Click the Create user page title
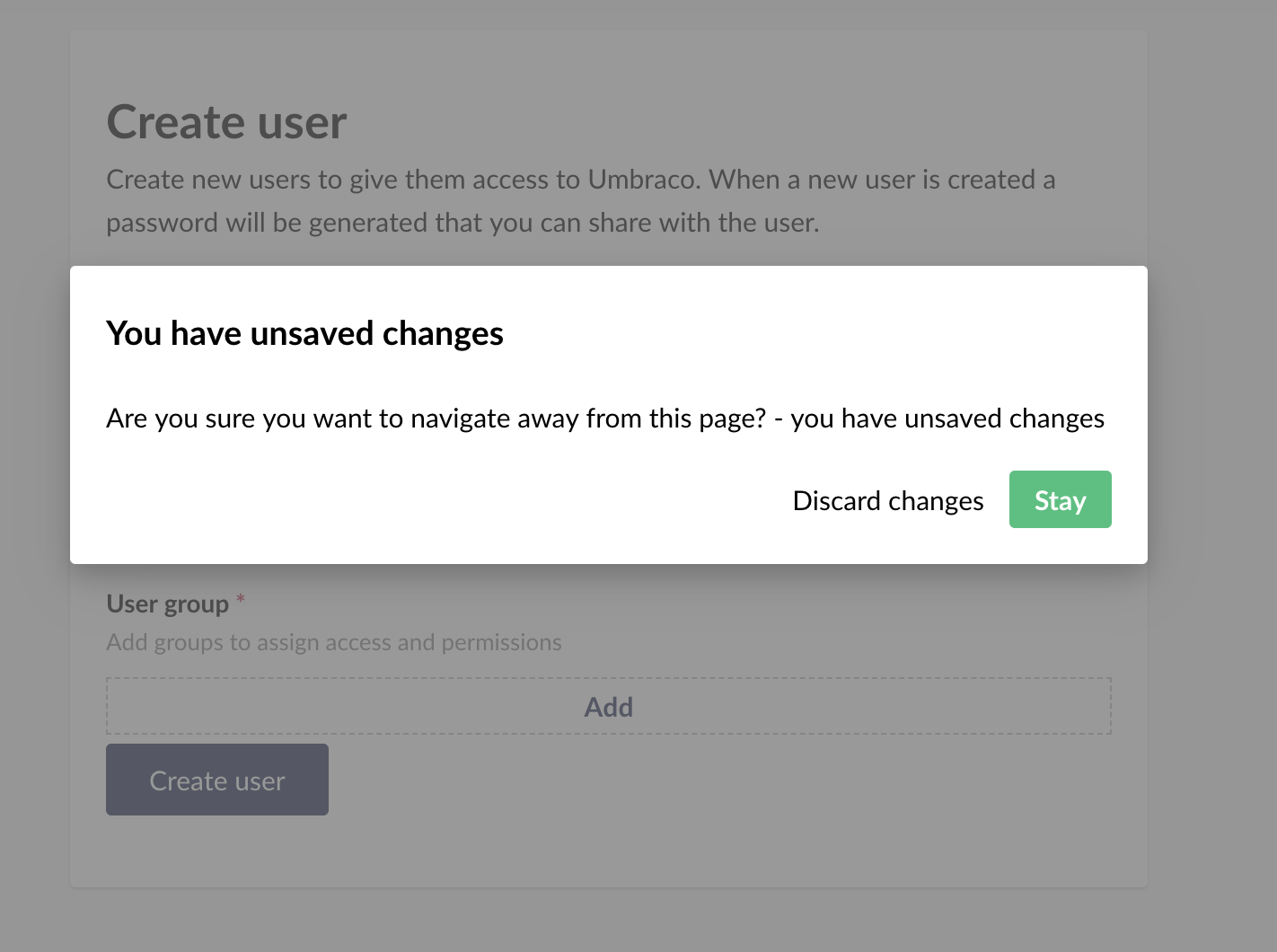1277x952 pixels. point(226,121)
